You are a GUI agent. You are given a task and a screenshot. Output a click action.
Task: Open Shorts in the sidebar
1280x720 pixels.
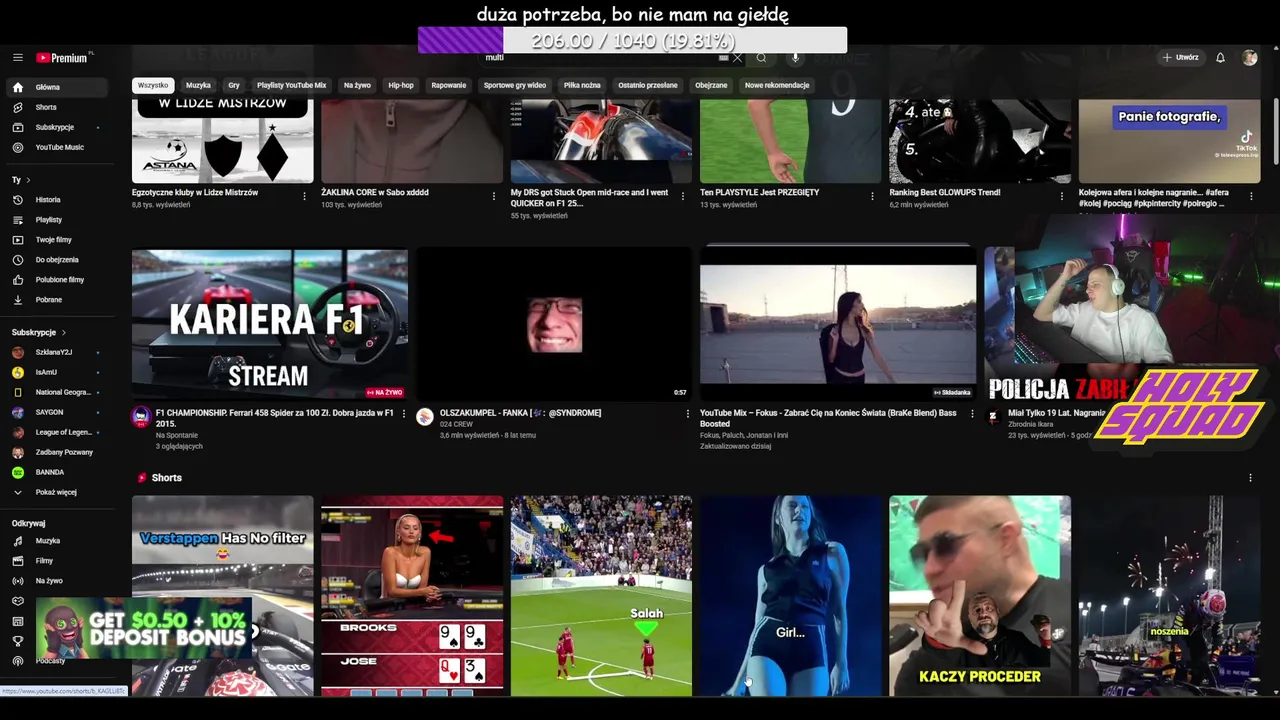pos(57,107)
